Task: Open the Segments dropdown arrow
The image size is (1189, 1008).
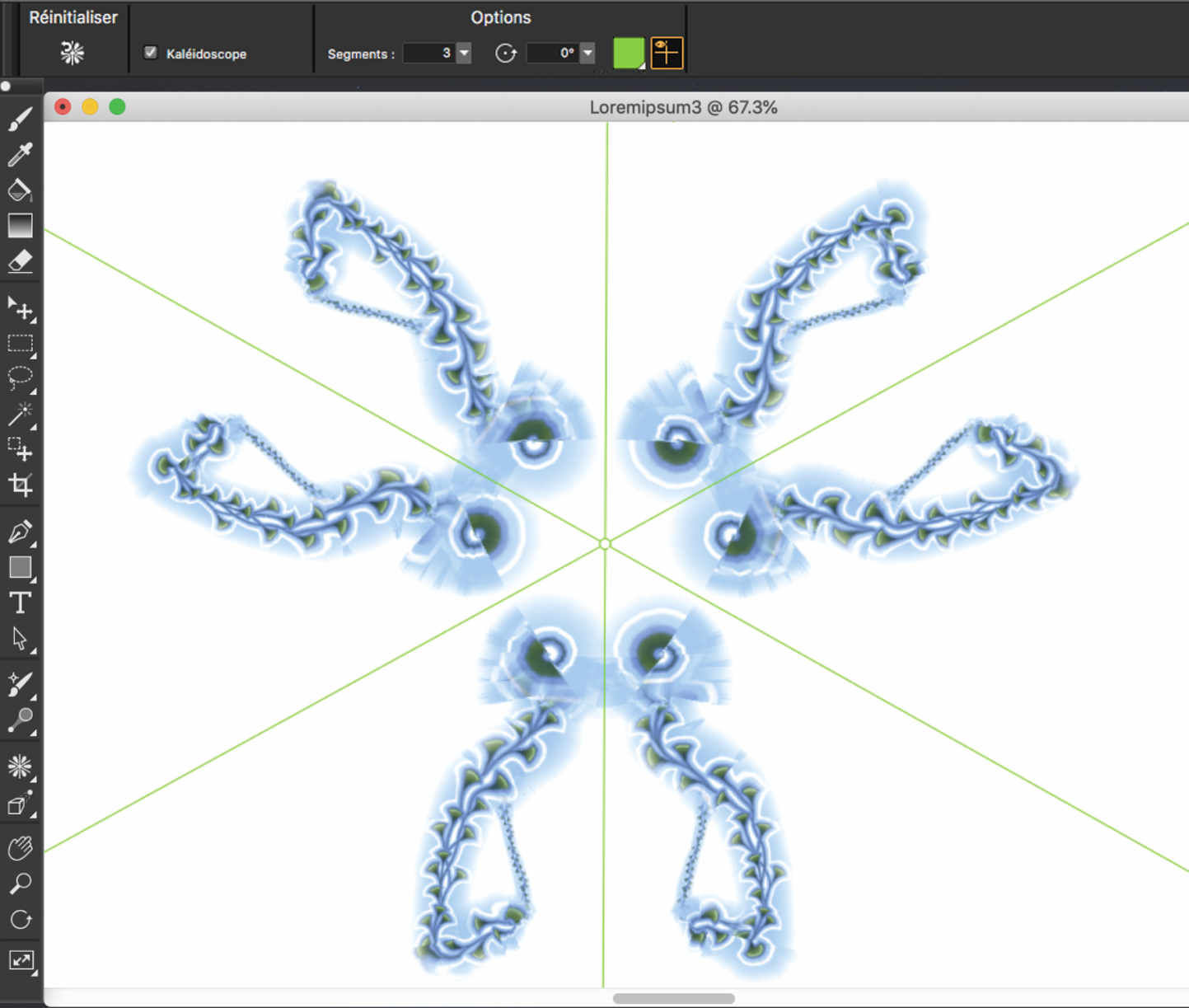Action: tap(464, 54)
